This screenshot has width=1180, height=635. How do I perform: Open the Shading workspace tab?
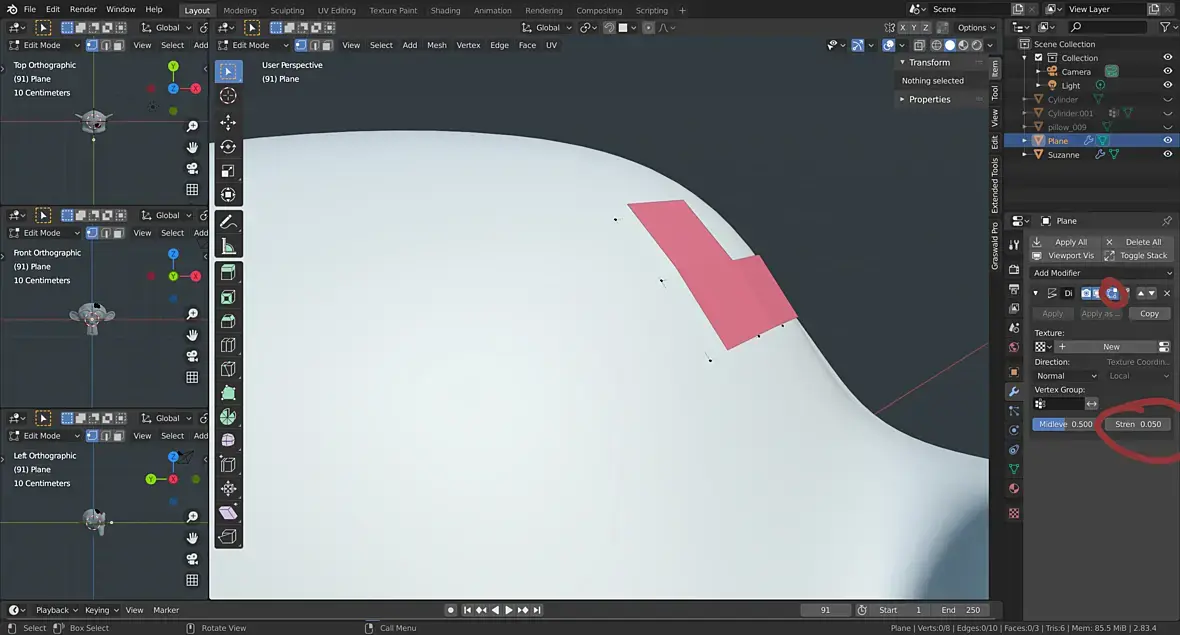coord(445,11)
